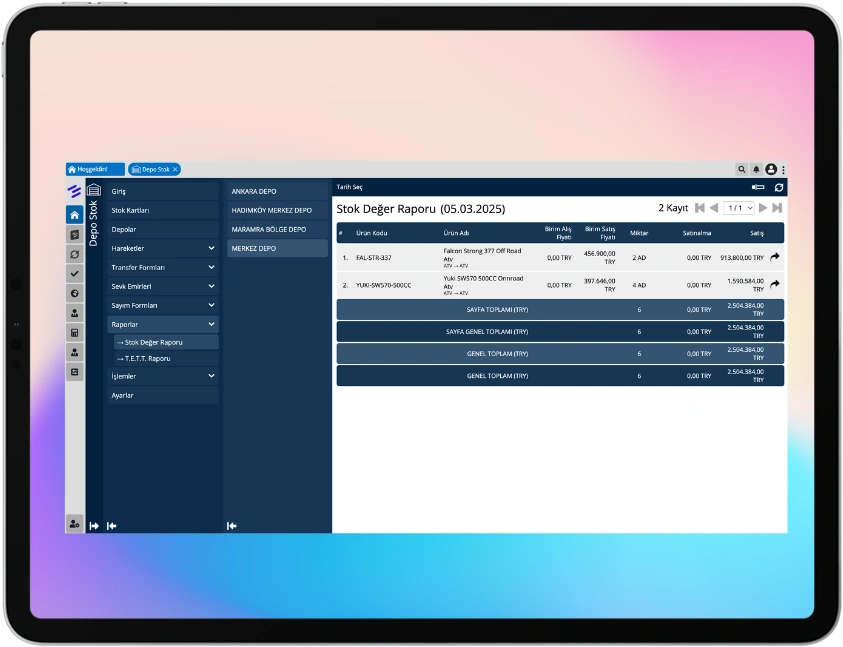This screenshot has width=843, height=647.
Task: Open the user account avatar icon
Action: [x=770, y=170]
